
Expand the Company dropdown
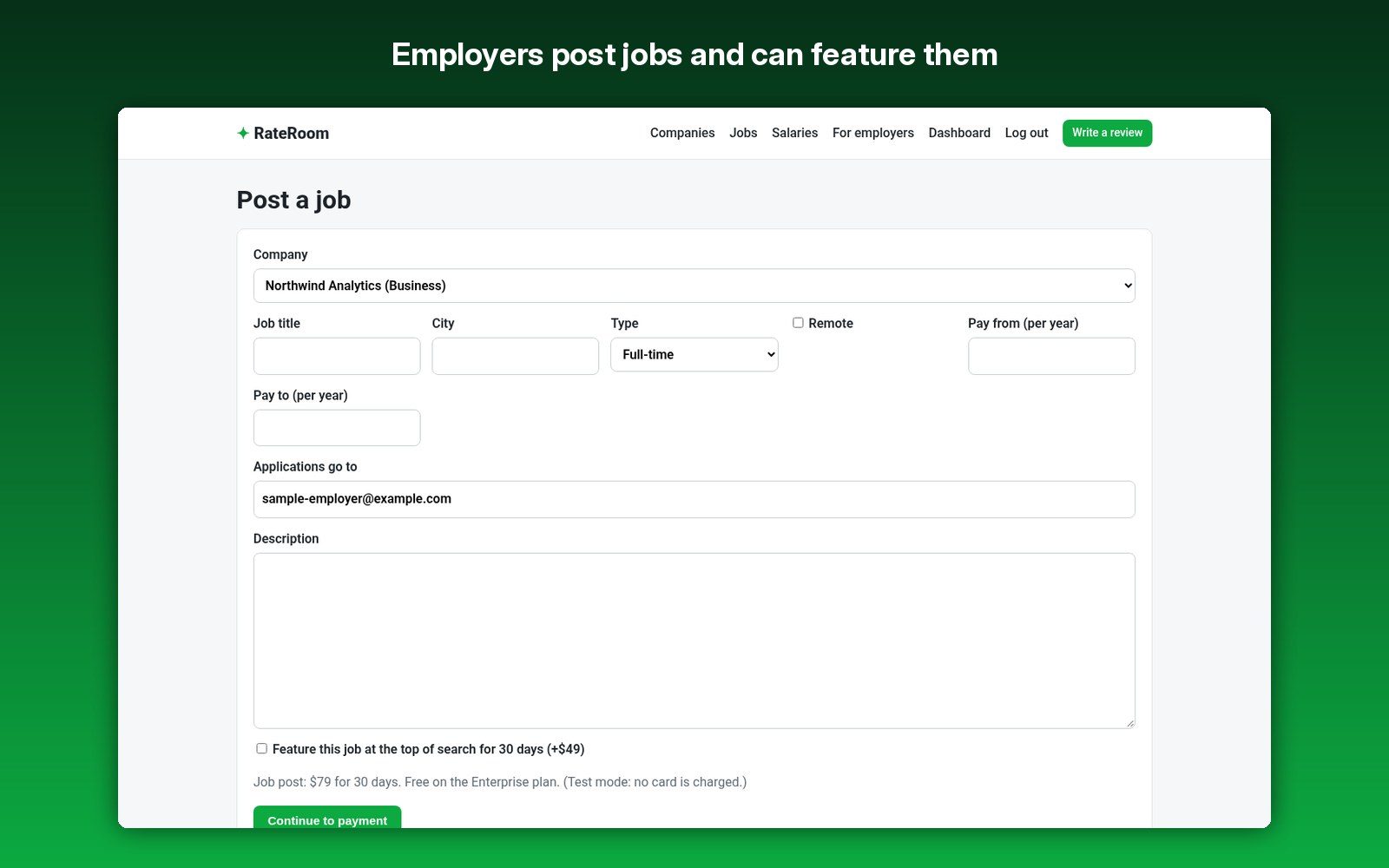[x=694, y=286]
